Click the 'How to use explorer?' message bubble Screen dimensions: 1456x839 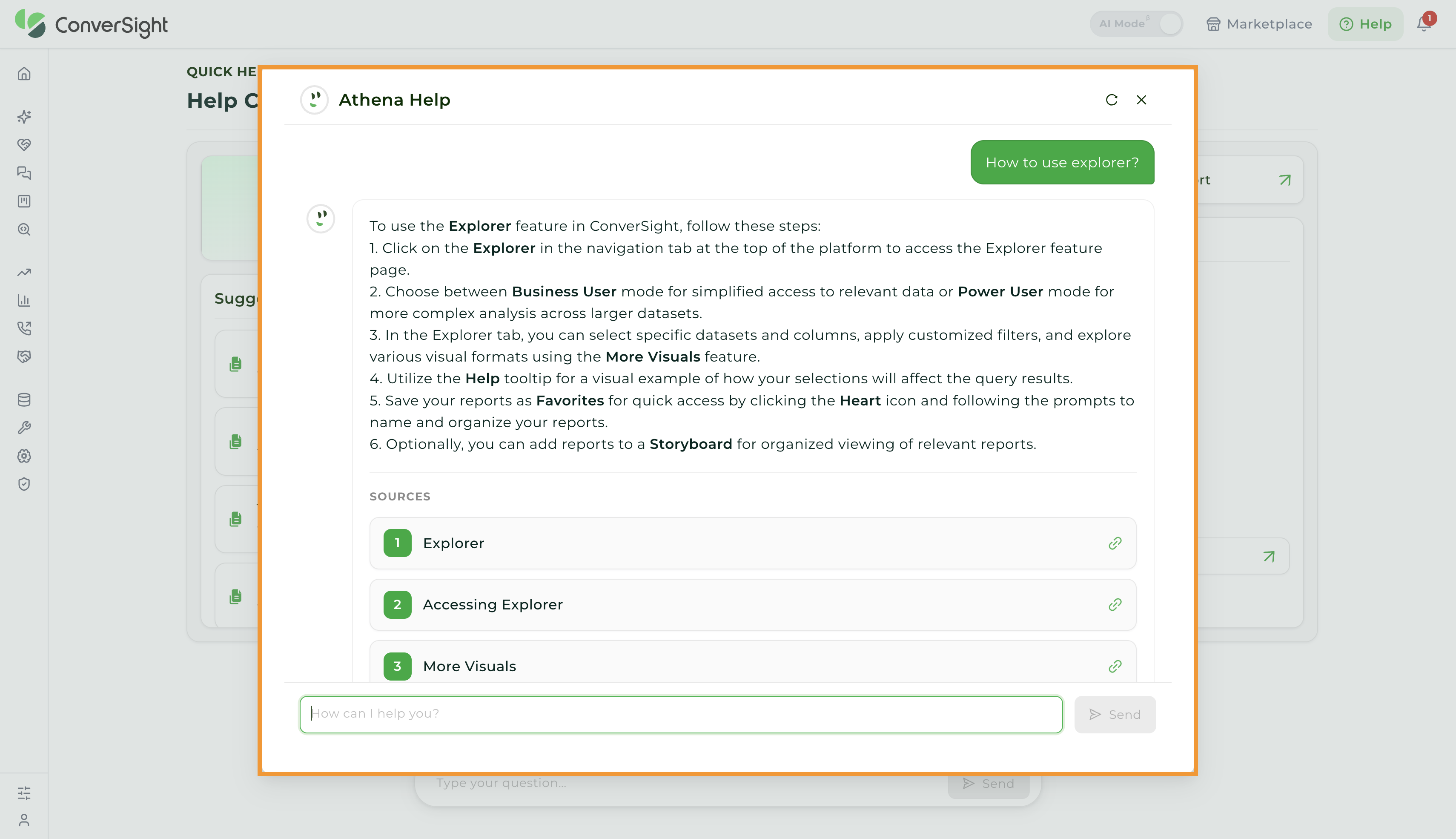tap(1062, 163)
